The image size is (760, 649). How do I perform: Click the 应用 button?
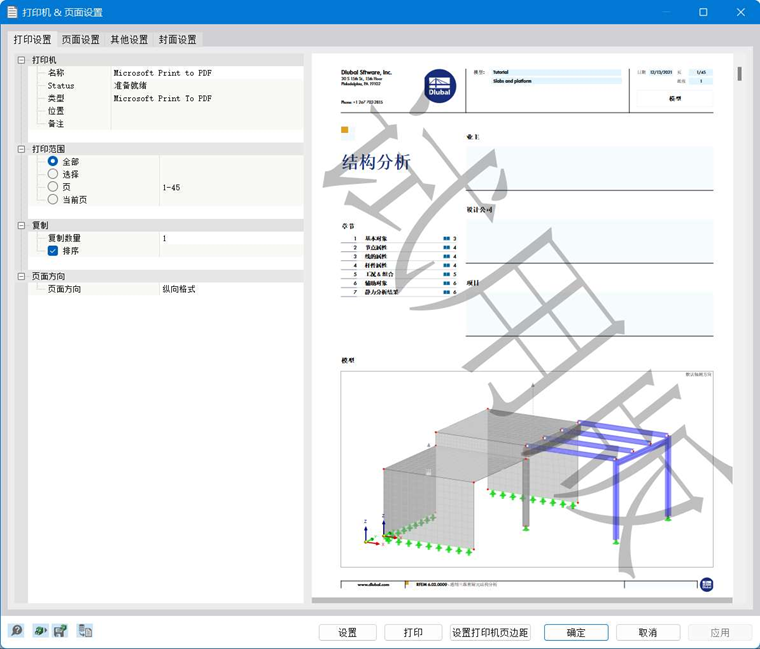click(x=720, y=633)
